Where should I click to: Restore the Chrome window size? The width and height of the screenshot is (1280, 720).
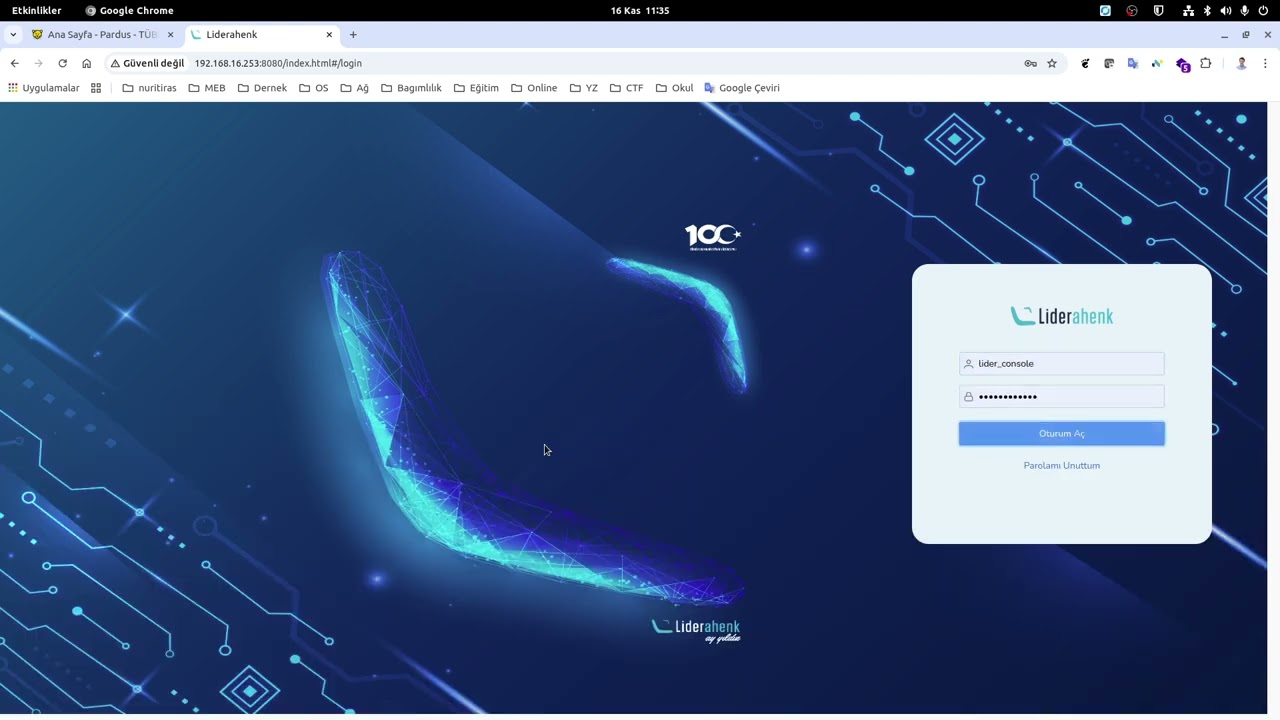click(x=1246, y=35)
